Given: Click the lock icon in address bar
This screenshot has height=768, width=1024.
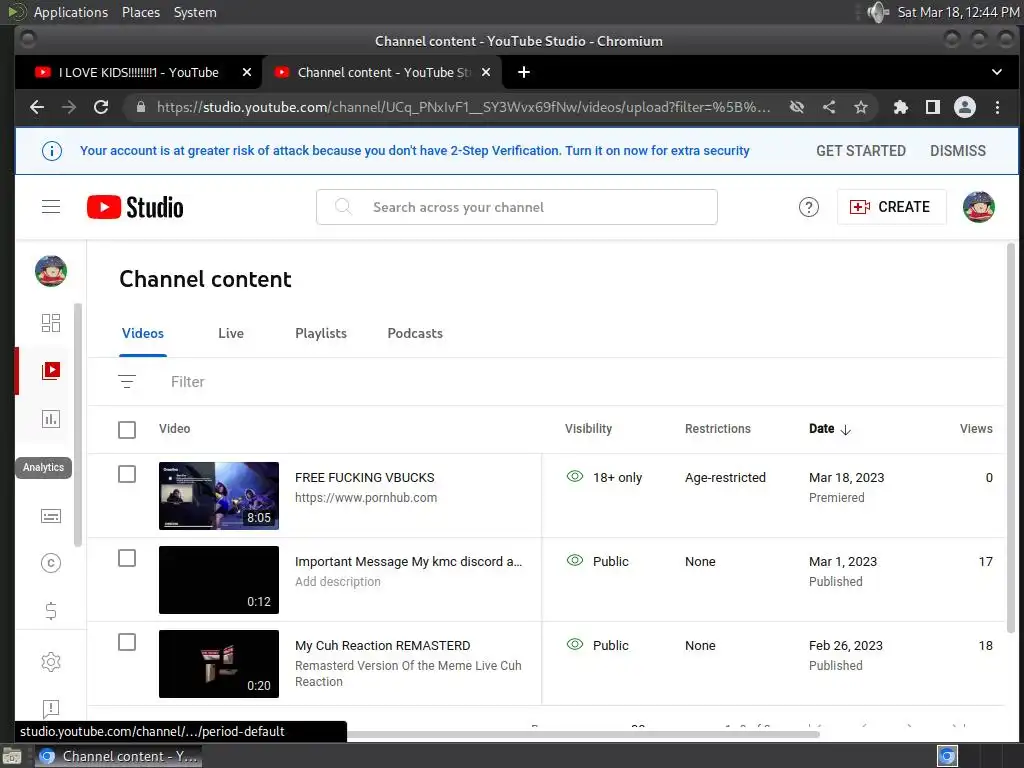Looking at the screenshot, I should (x=140, y=107).
